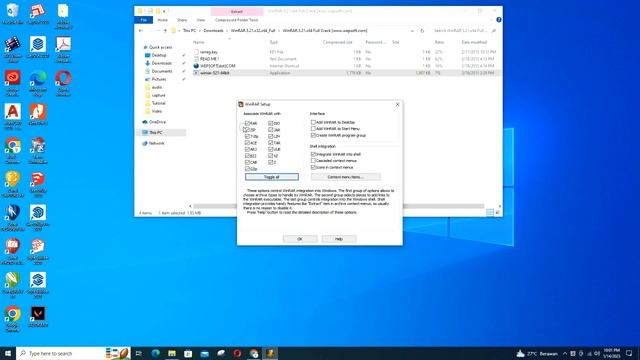Click the Extract contextual tab

tap(237, 11)
